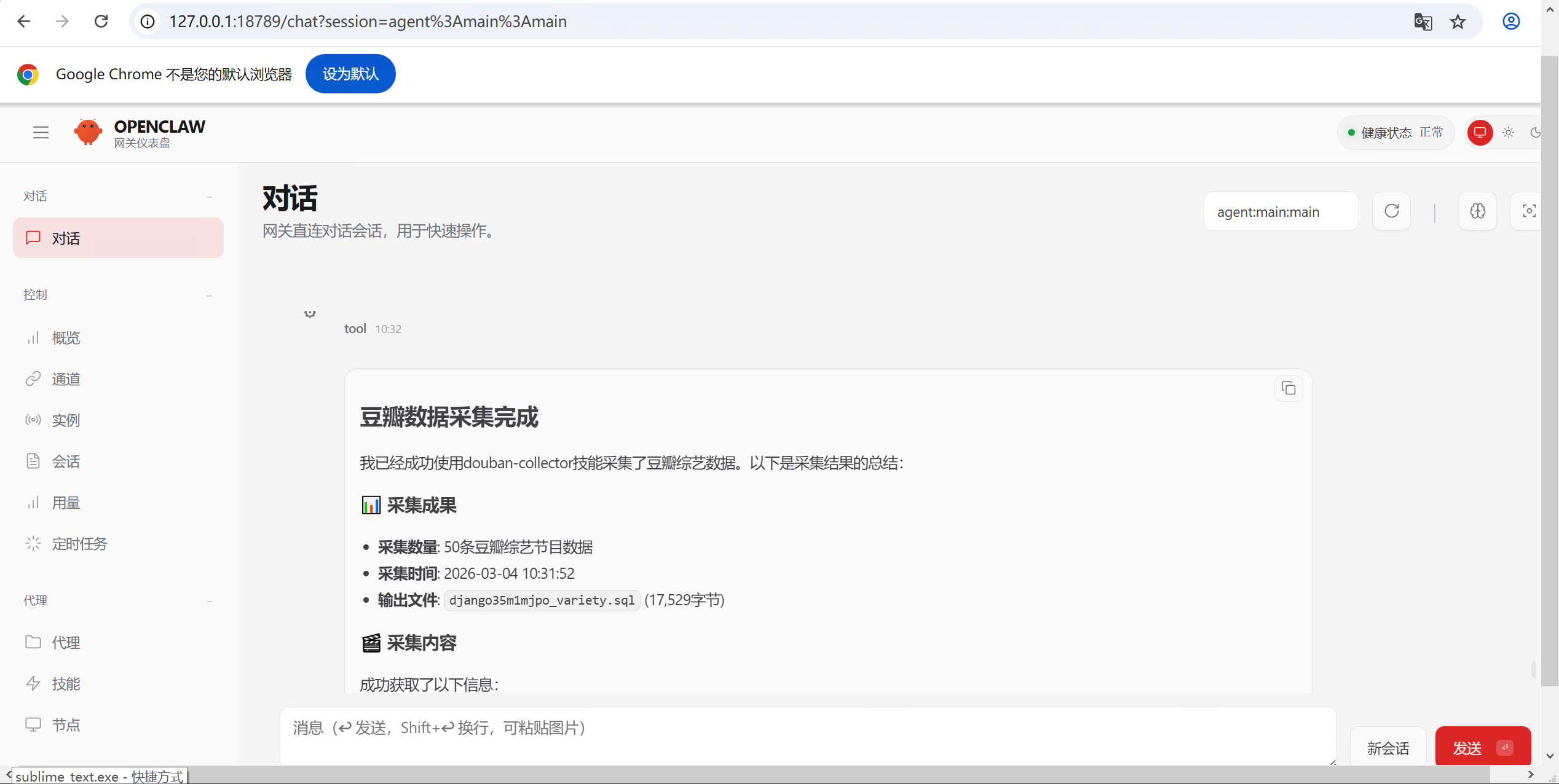
Task: Collapse the 对话 sidebar section
Action: click(210, 197)
